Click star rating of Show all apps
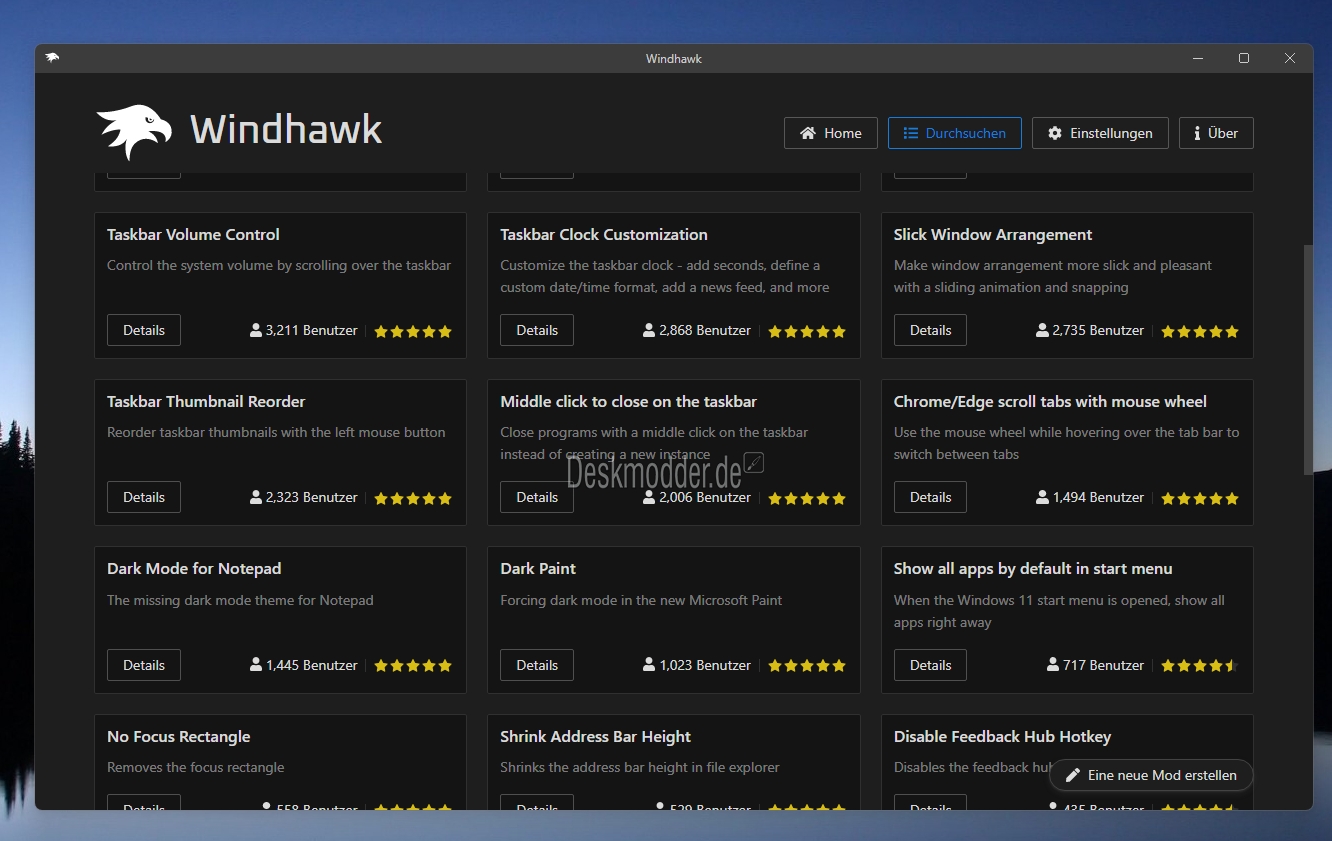1332x841 pixels. [1200, 666]
